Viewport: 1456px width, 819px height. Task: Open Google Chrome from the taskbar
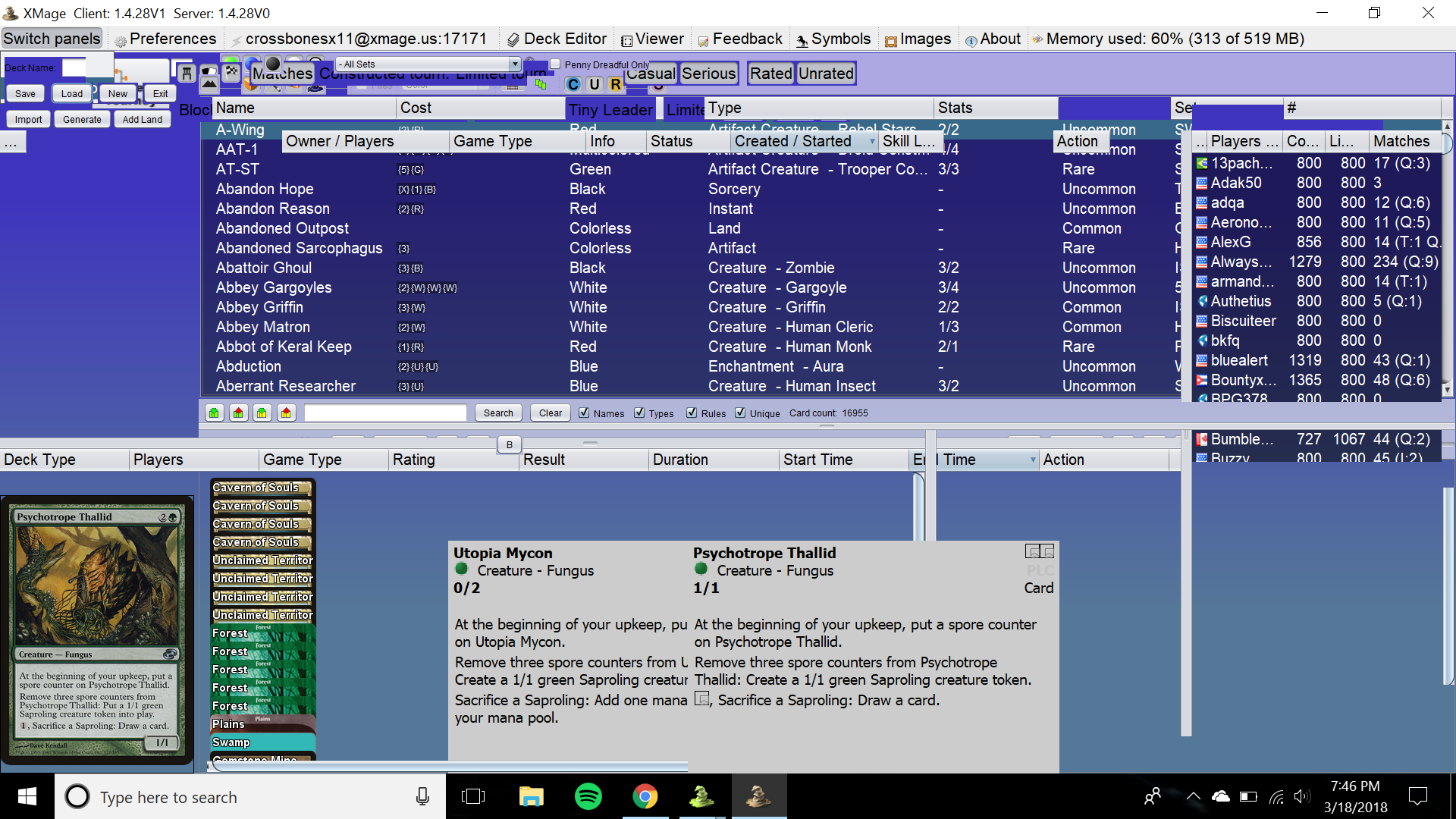645,796
